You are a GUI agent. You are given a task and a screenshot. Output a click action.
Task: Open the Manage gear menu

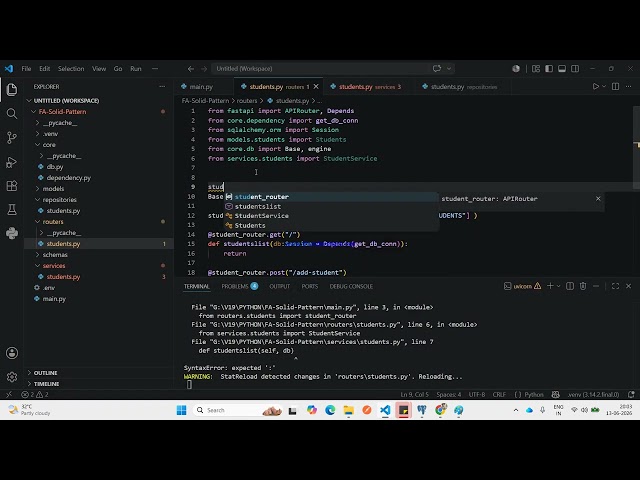coord(12,377)
